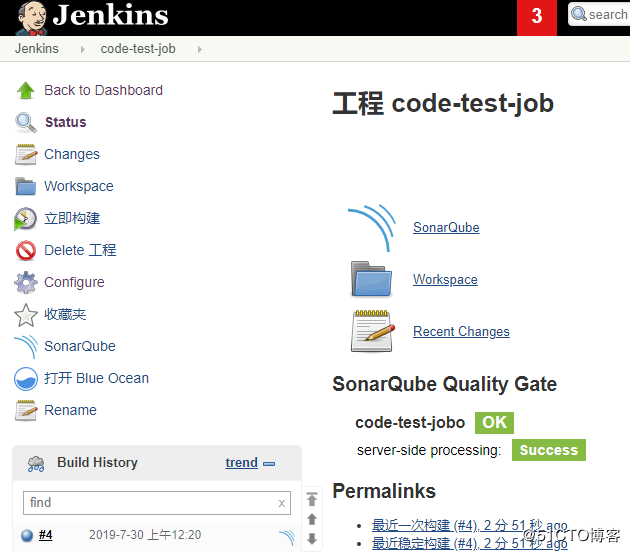Open code-test-job breadcrumb link
Image resolution: width=630 pixels, height=552 pixels.
(138, 49)
